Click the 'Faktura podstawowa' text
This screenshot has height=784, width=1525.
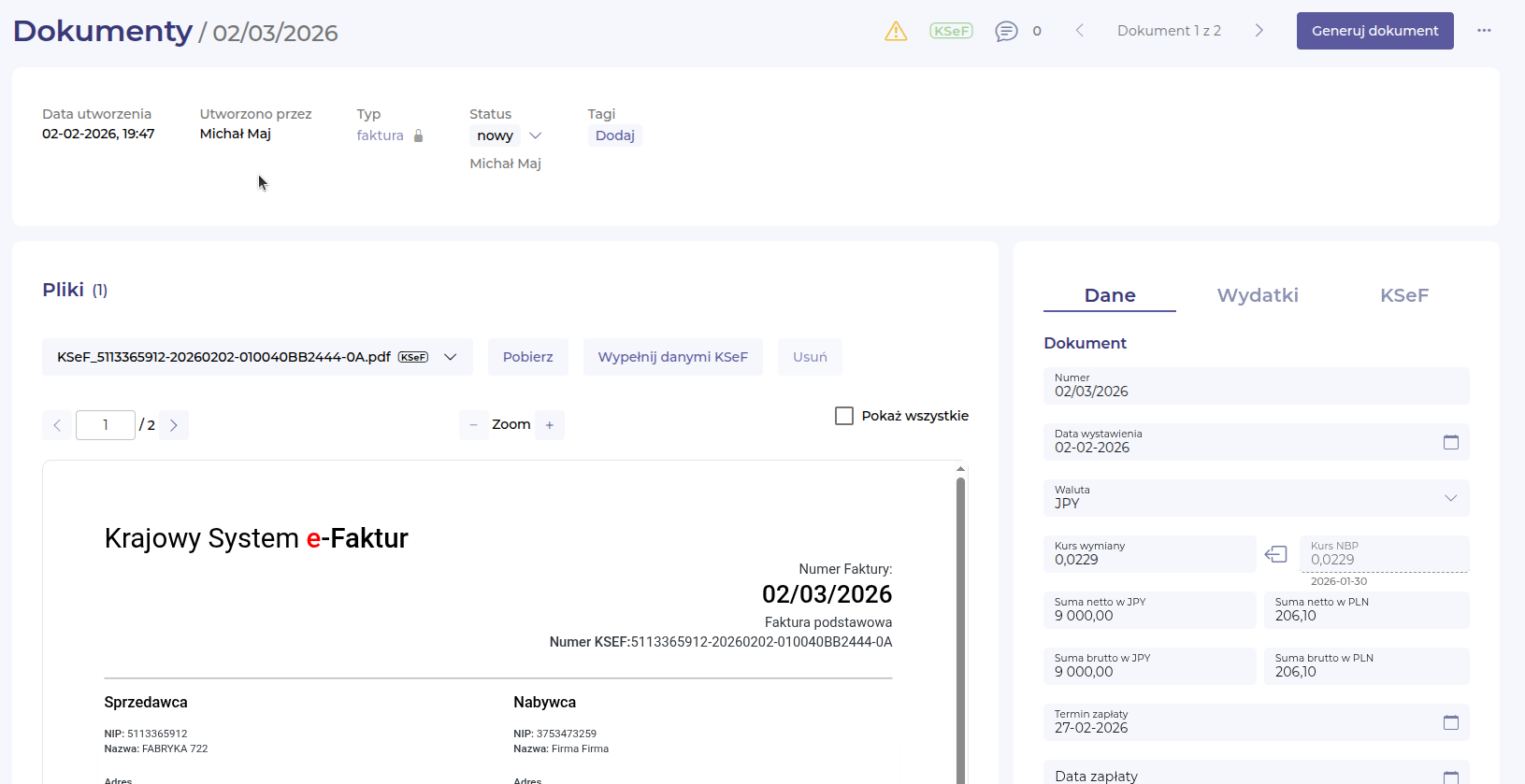[828, 622]
